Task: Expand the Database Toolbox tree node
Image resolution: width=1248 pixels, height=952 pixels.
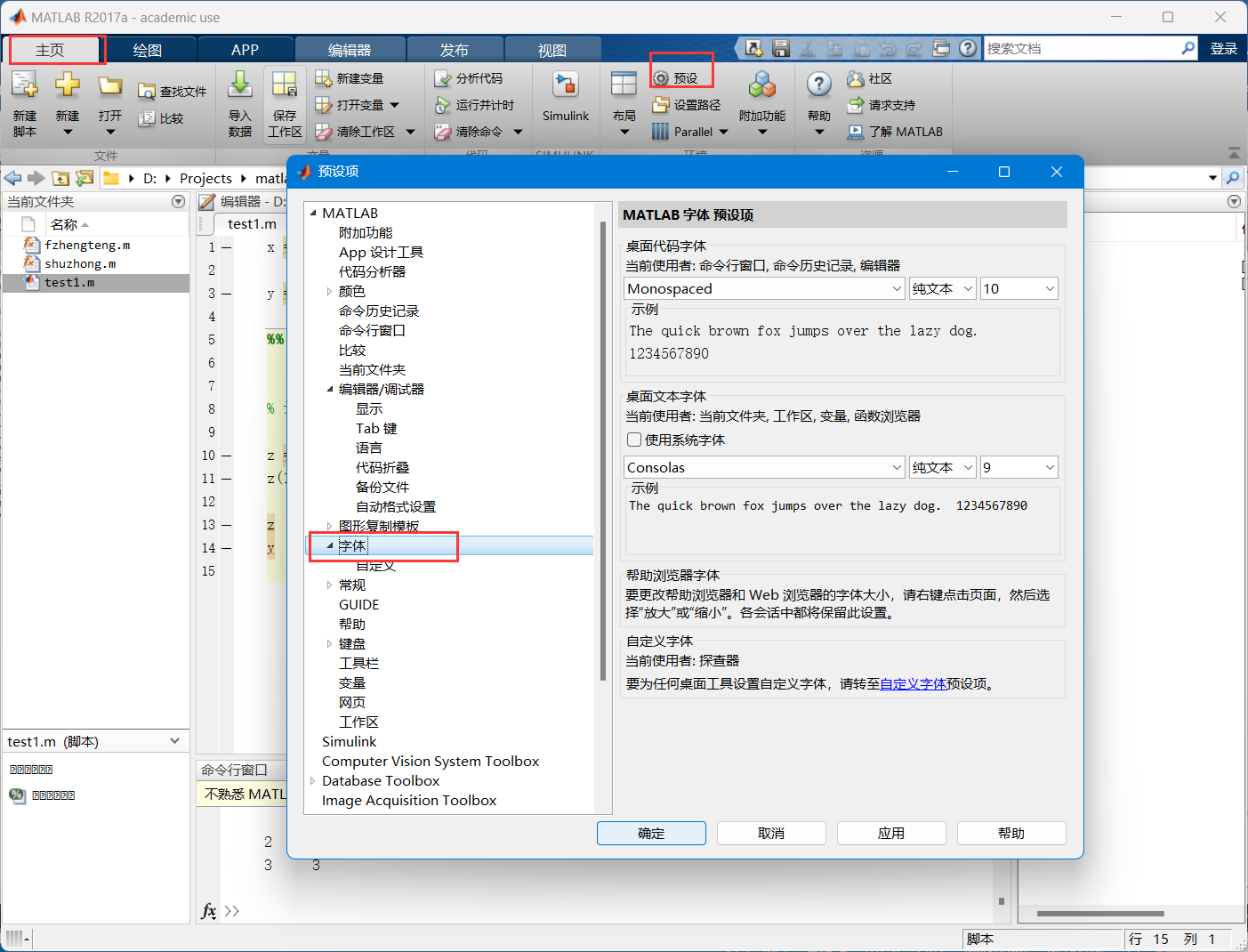Action: [312, 781]
